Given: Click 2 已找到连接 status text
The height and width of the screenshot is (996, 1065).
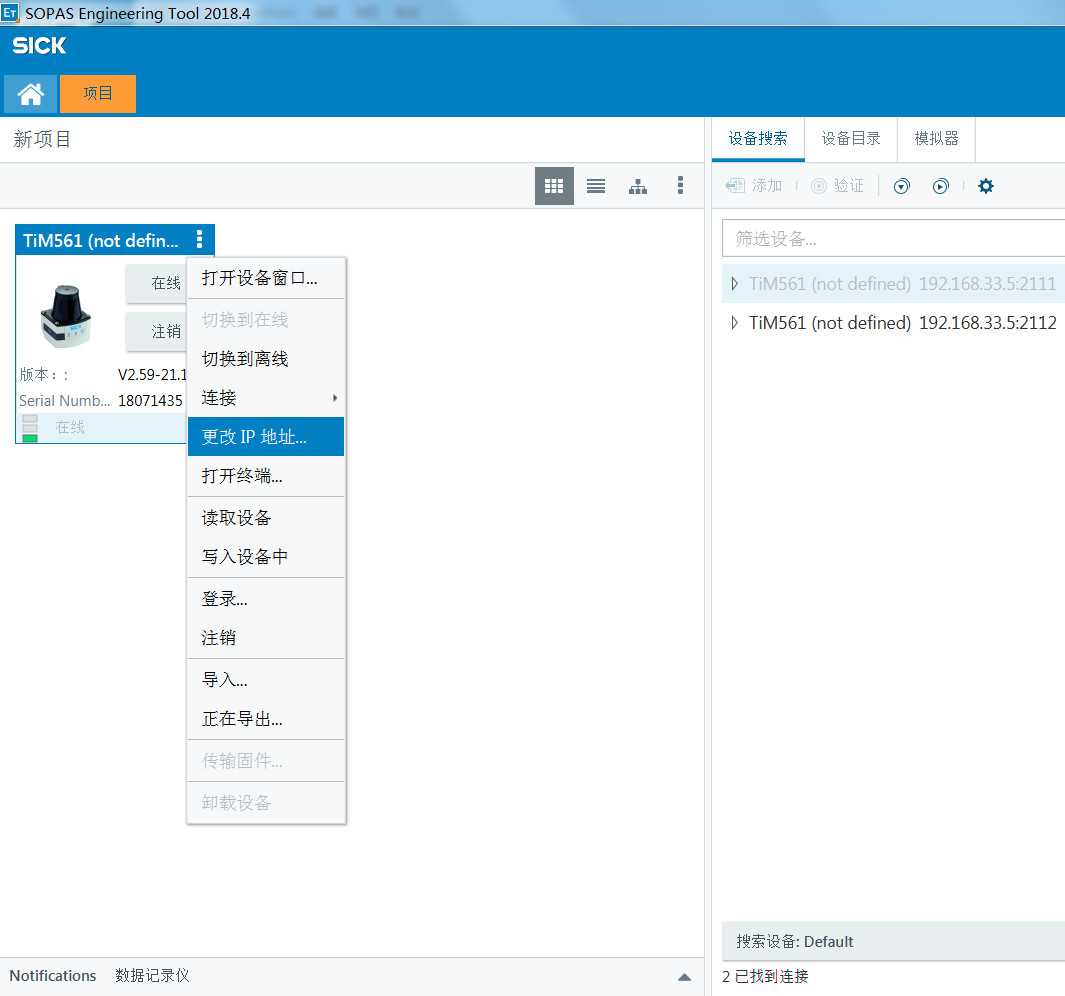Looking at the screenshot, I should (x=765, y=976).
